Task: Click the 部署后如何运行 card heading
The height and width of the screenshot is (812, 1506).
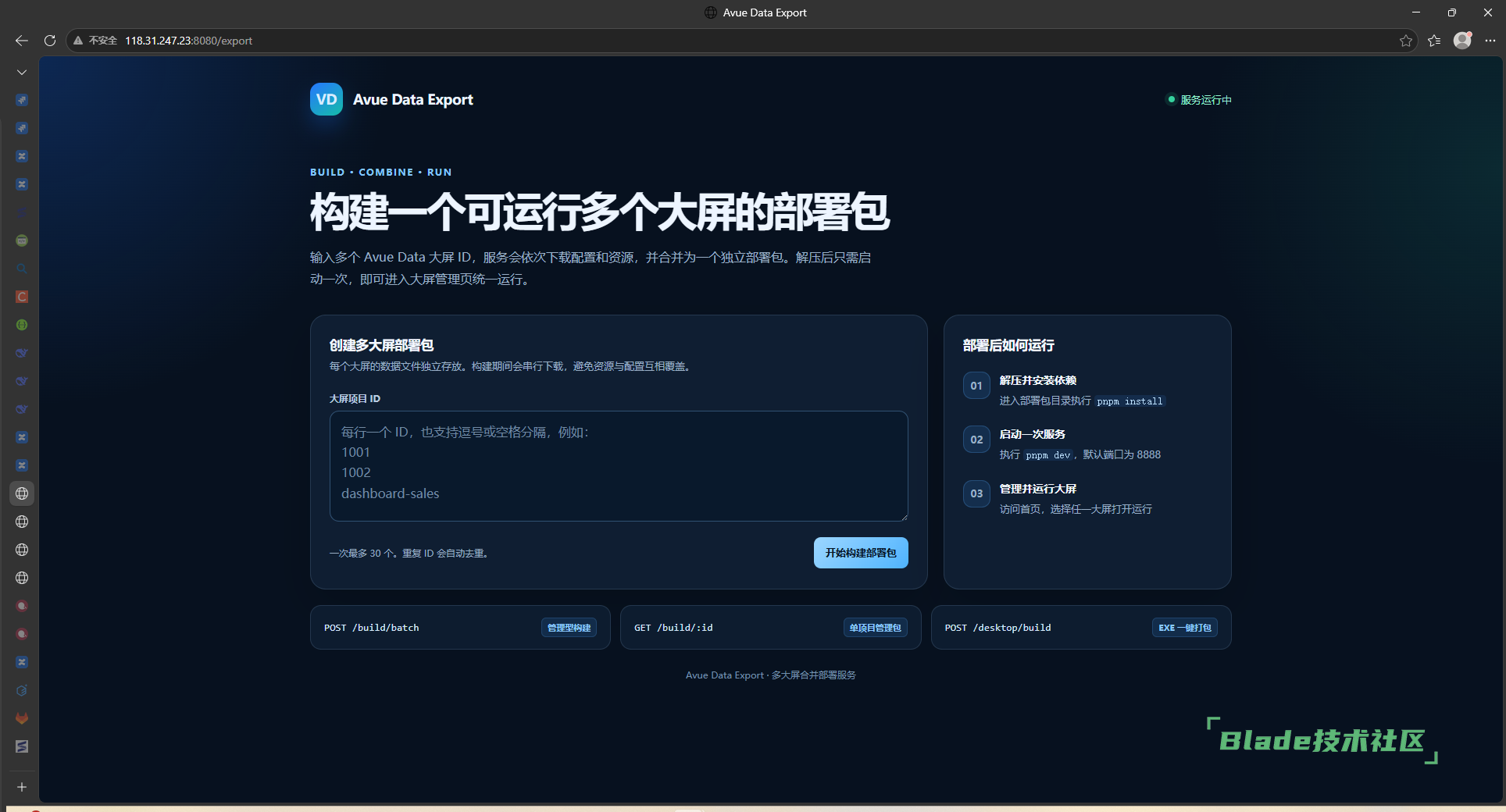Action: pyautogui.click(x=1008, y=345)
